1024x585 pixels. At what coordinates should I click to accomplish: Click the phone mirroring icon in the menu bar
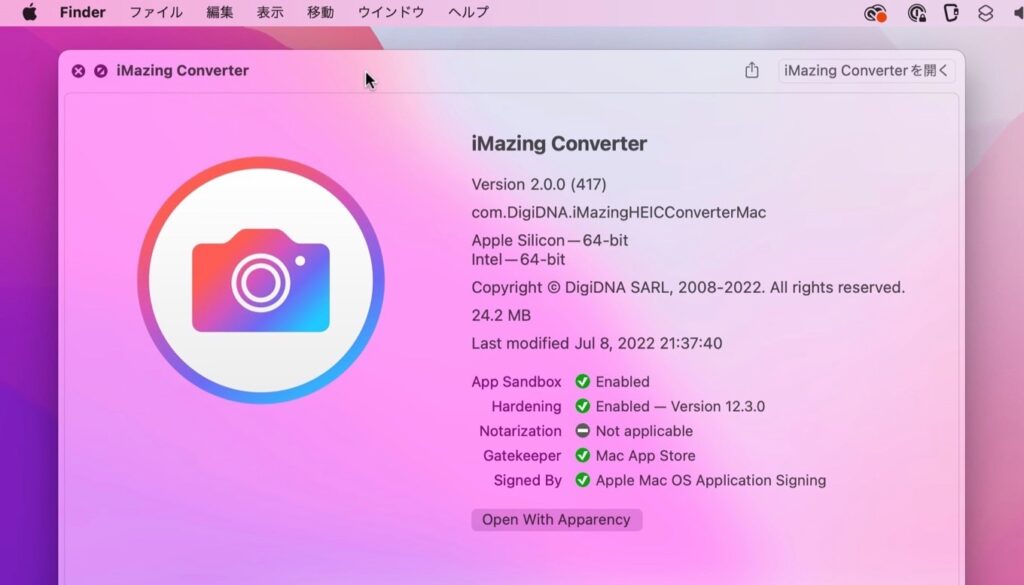pos(952,12)
